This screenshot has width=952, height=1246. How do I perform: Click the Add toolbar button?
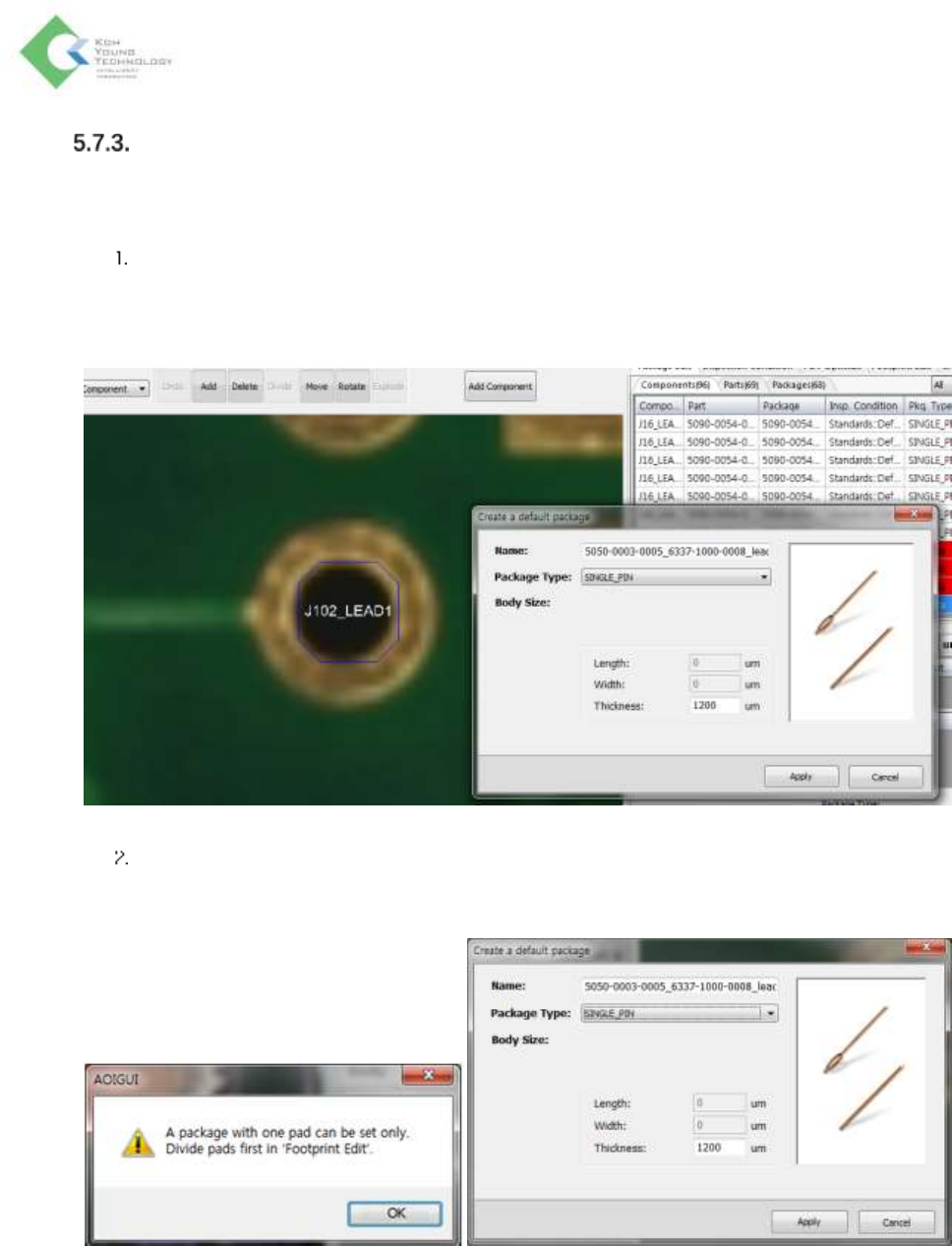pos(208,386)
